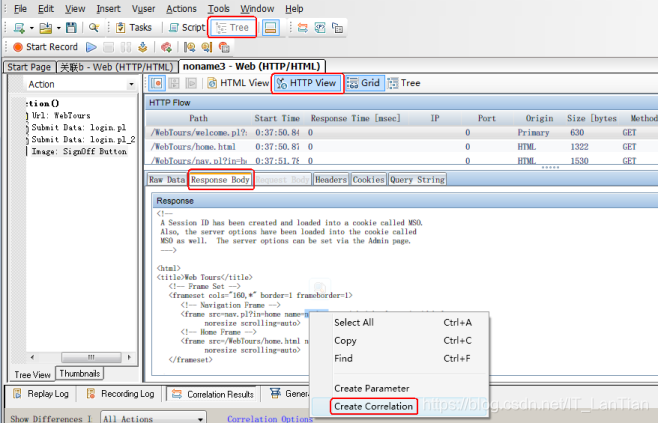Click the second clock icon in the record toolbar
The width and height of the screenshot is (658, 423).
[207, 47]
